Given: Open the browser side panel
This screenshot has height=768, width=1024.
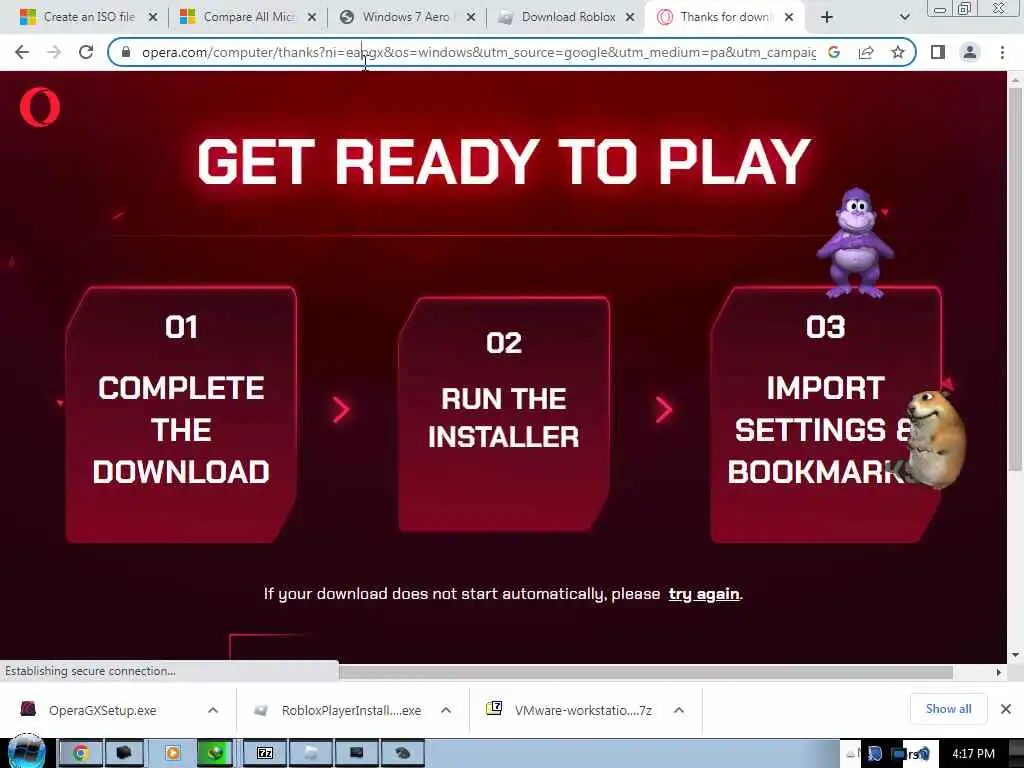Looking at the screenshot, I should (938, 52).
